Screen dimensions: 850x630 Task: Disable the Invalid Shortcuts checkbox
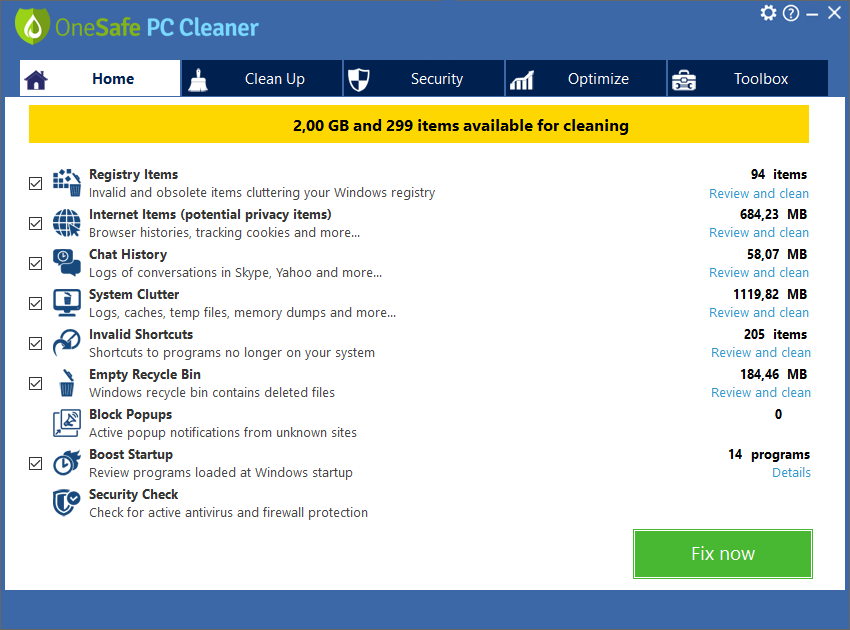click(x=35, y=343)
